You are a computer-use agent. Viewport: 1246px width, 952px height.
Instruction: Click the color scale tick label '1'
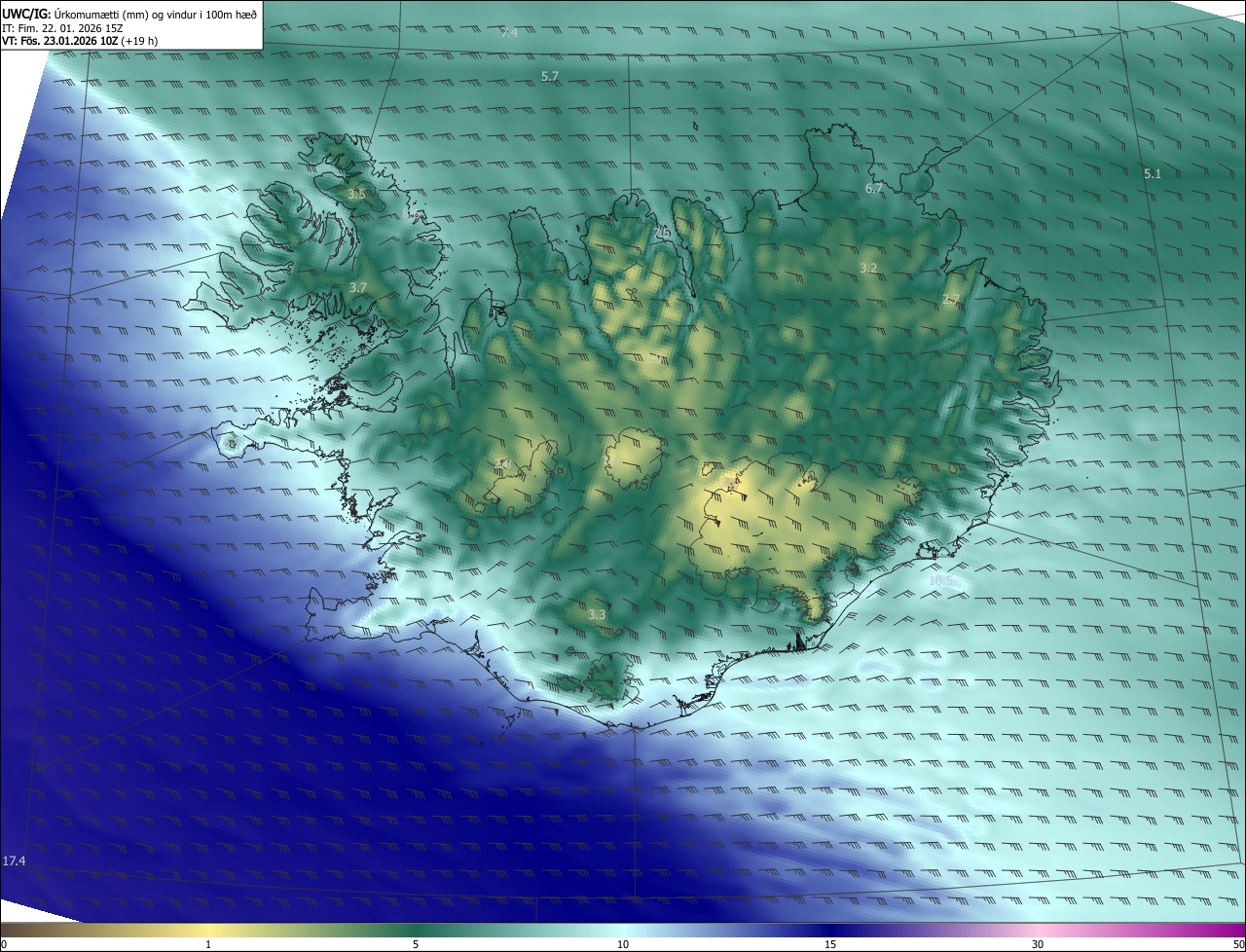[x=208, y=944]
